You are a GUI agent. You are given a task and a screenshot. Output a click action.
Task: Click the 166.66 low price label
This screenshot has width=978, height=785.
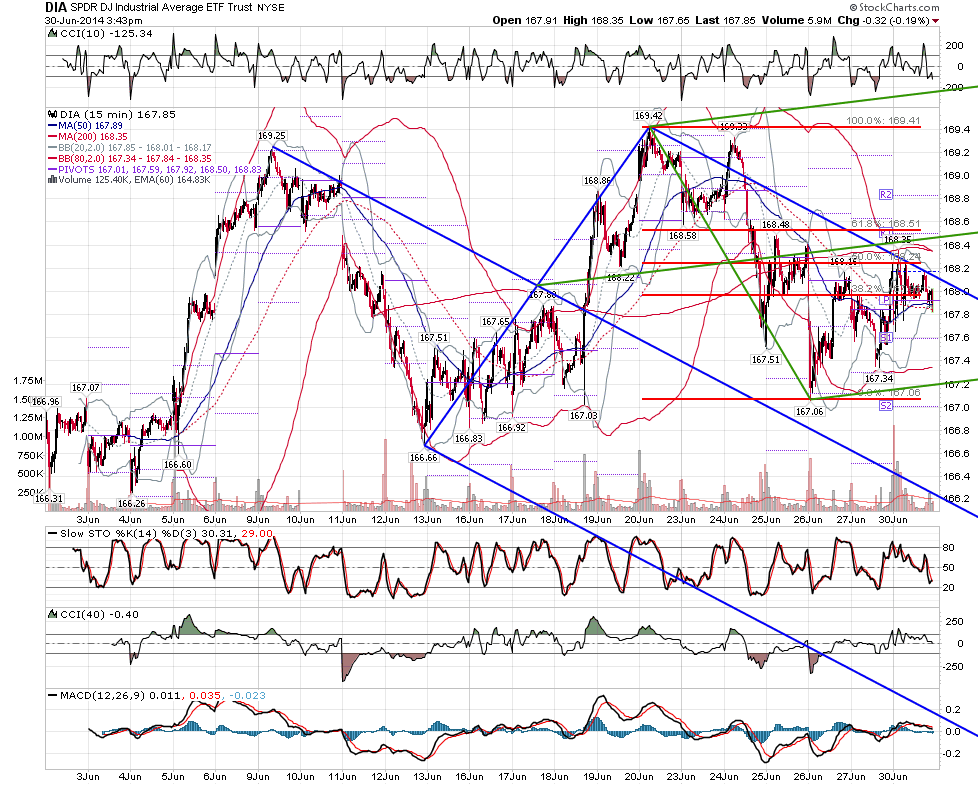coord(424,458)
